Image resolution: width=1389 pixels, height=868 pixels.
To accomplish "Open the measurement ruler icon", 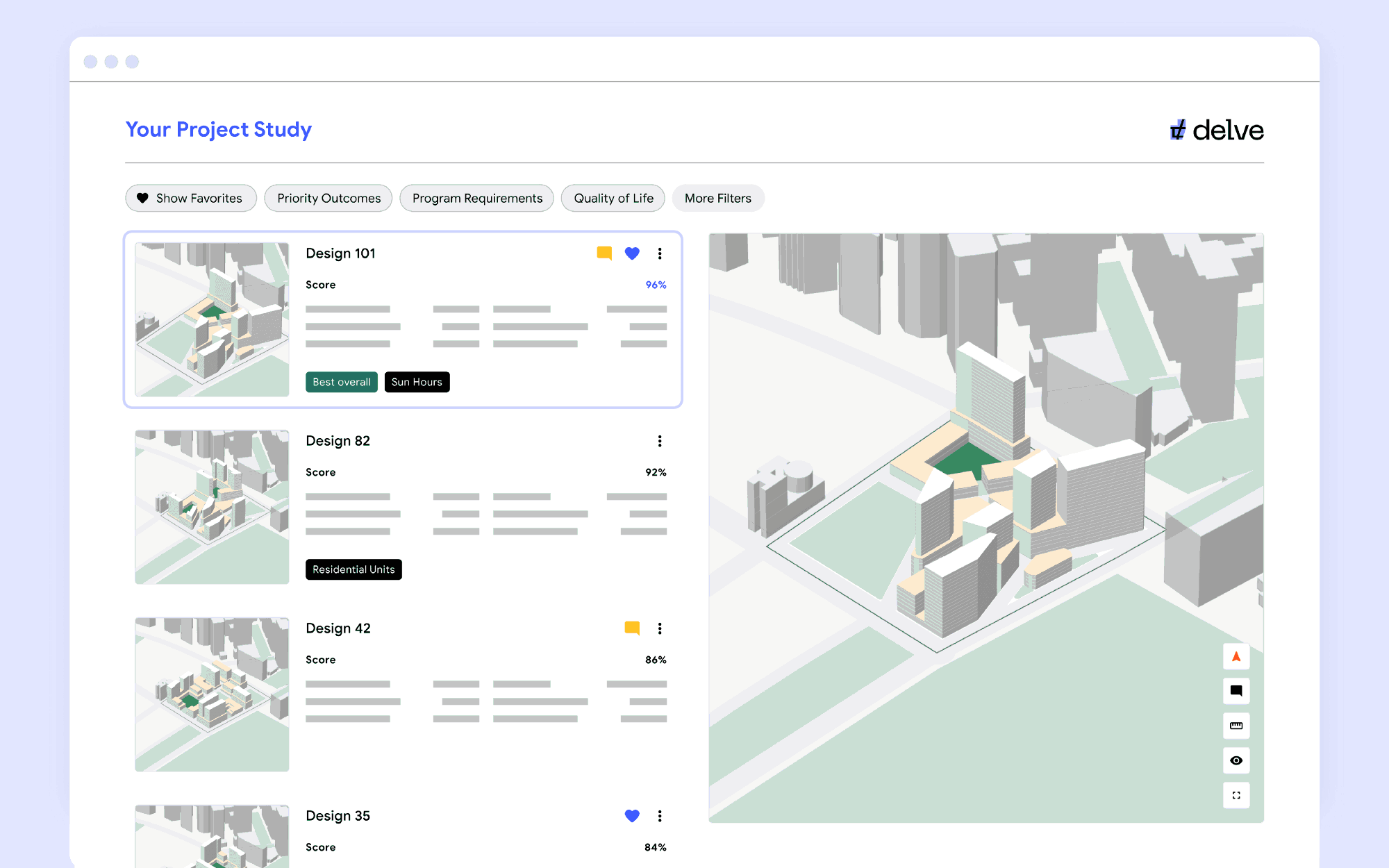I will coord(1237,725).
